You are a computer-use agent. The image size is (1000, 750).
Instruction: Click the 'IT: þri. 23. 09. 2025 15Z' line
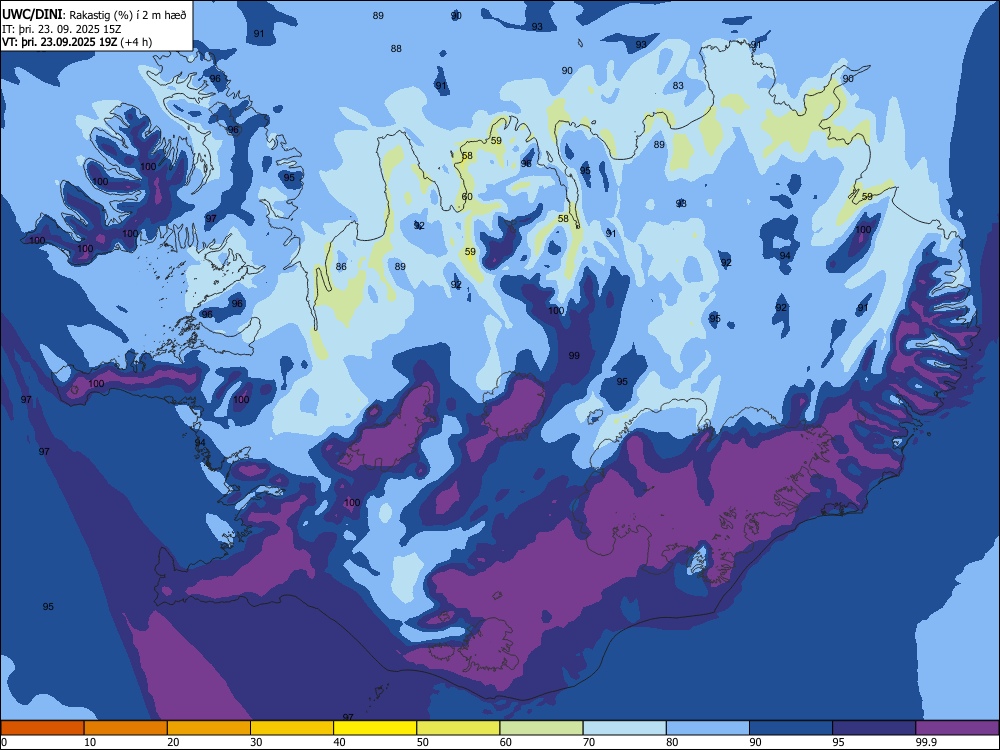[62, 29]
